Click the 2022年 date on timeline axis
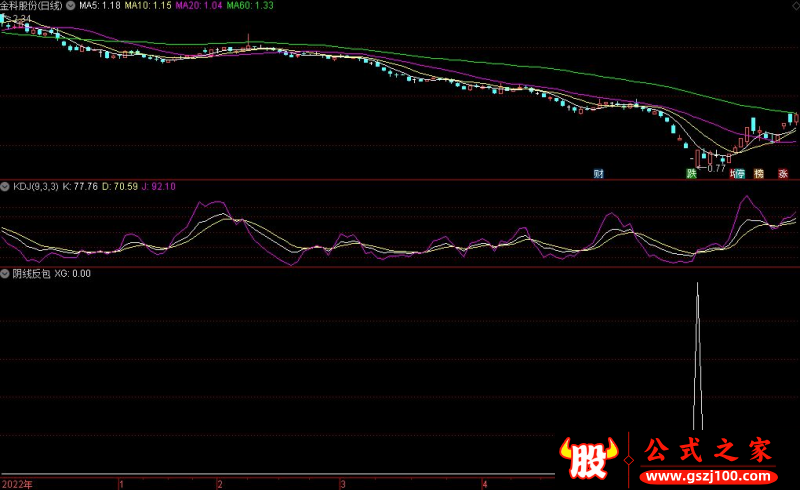Image resolution: width=800 pixels, height=490 pixels. click(16, 484)
